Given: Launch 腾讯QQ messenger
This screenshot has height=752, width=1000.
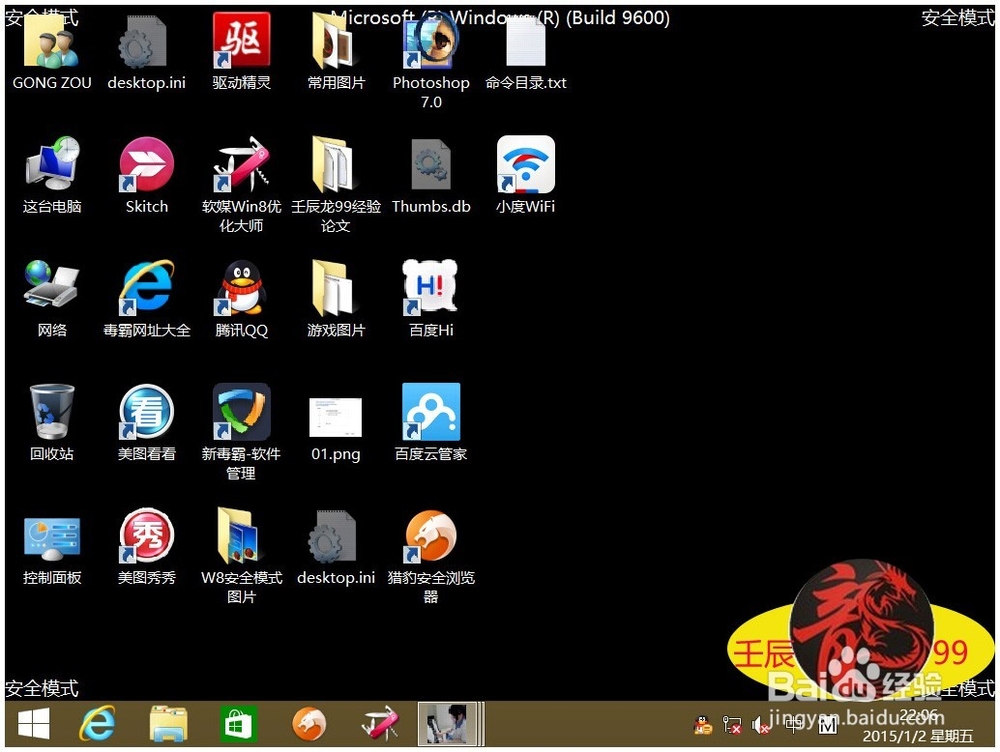Looking at the screenshot, I should [x=240, y=290].
